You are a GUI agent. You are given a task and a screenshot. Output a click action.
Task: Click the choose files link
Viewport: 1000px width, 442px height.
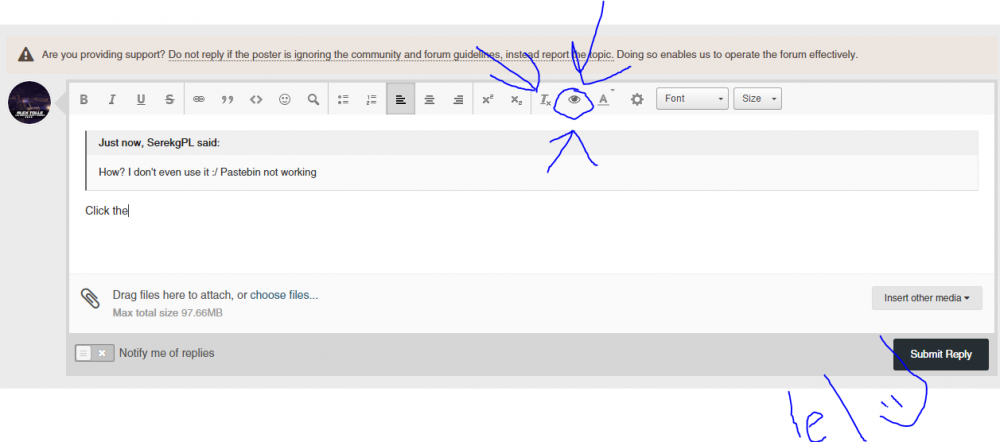point(284,295)
